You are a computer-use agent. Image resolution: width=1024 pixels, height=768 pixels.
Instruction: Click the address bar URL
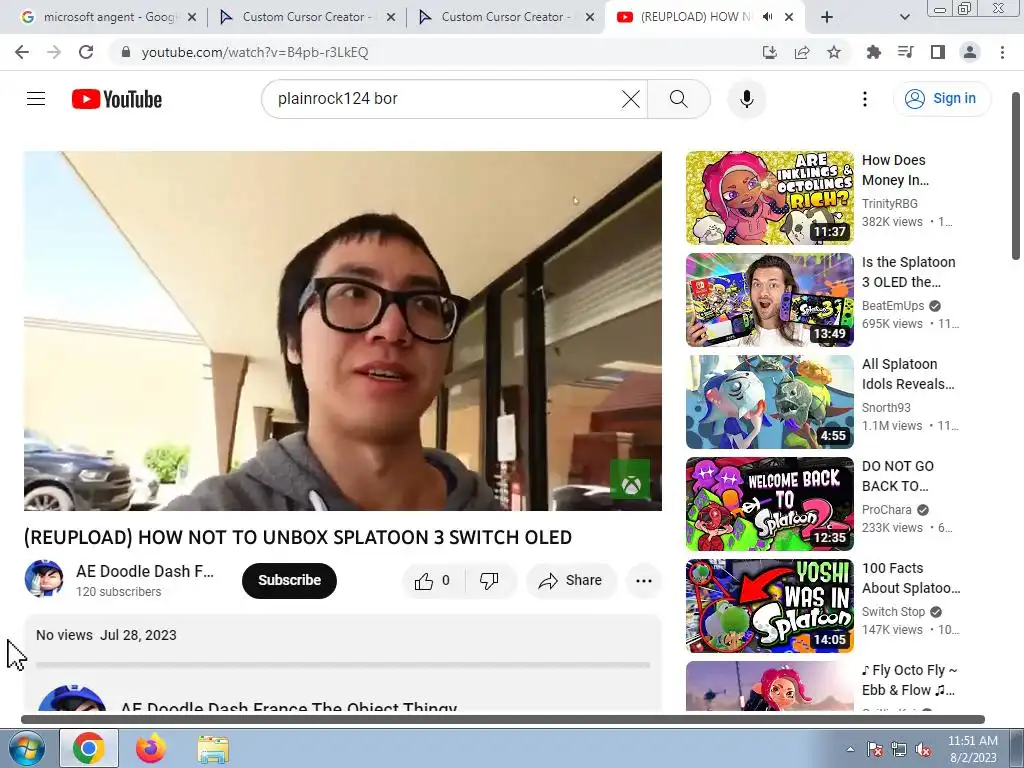tap(255, 52)
